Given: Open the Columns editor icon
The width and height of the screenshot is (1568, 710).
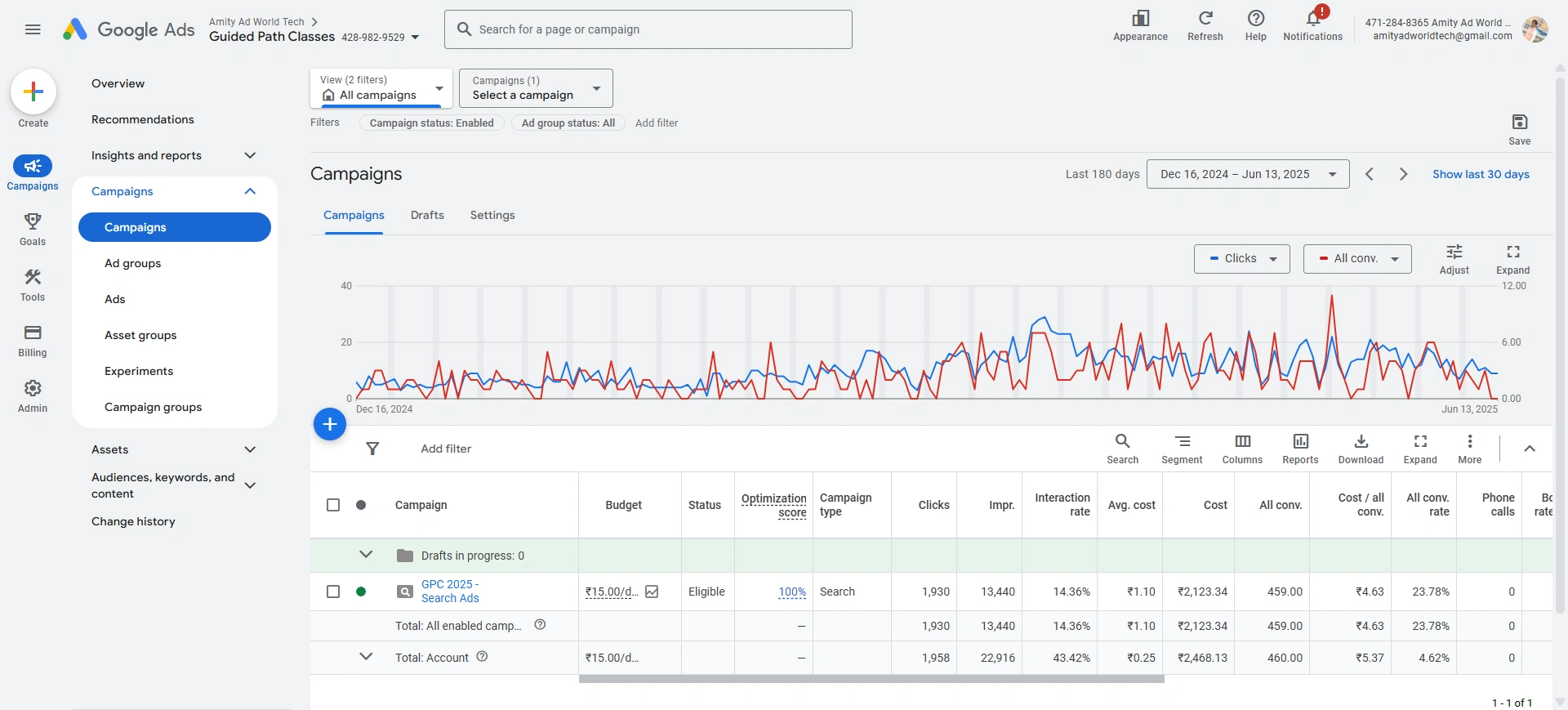Looking at the screenshot, I should point(1242,449).
